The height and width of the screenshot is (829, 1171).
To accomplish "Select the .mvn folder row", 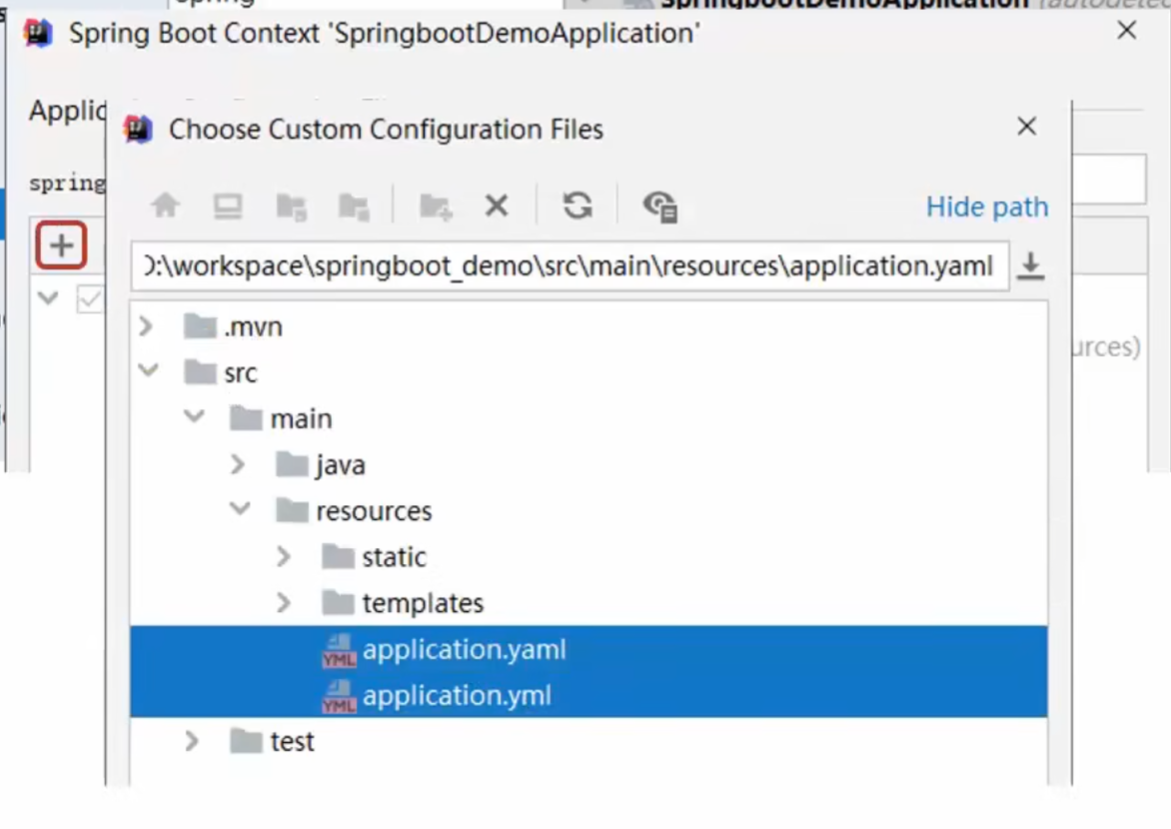I will [x=588, y=326].
